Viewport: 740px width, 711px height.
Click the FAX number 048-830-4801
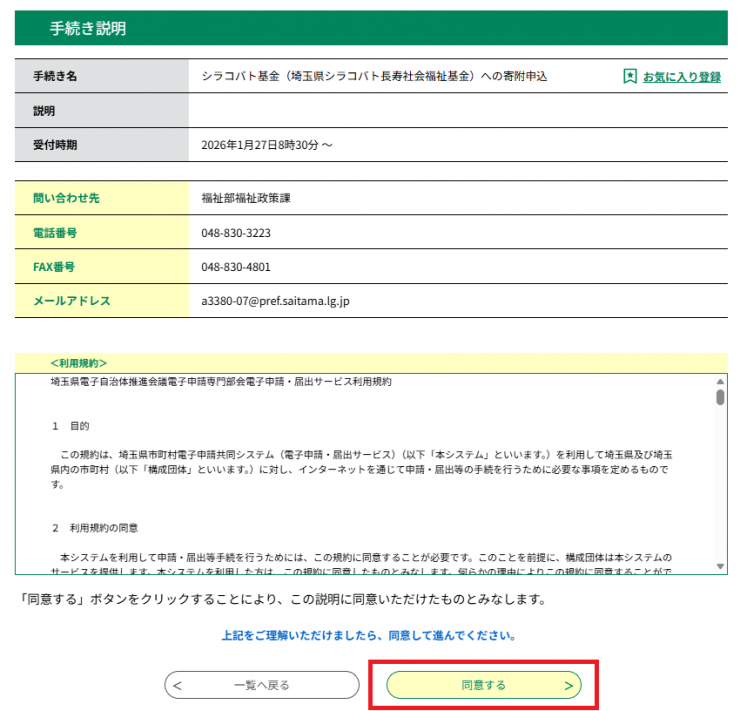click(236, 267)
